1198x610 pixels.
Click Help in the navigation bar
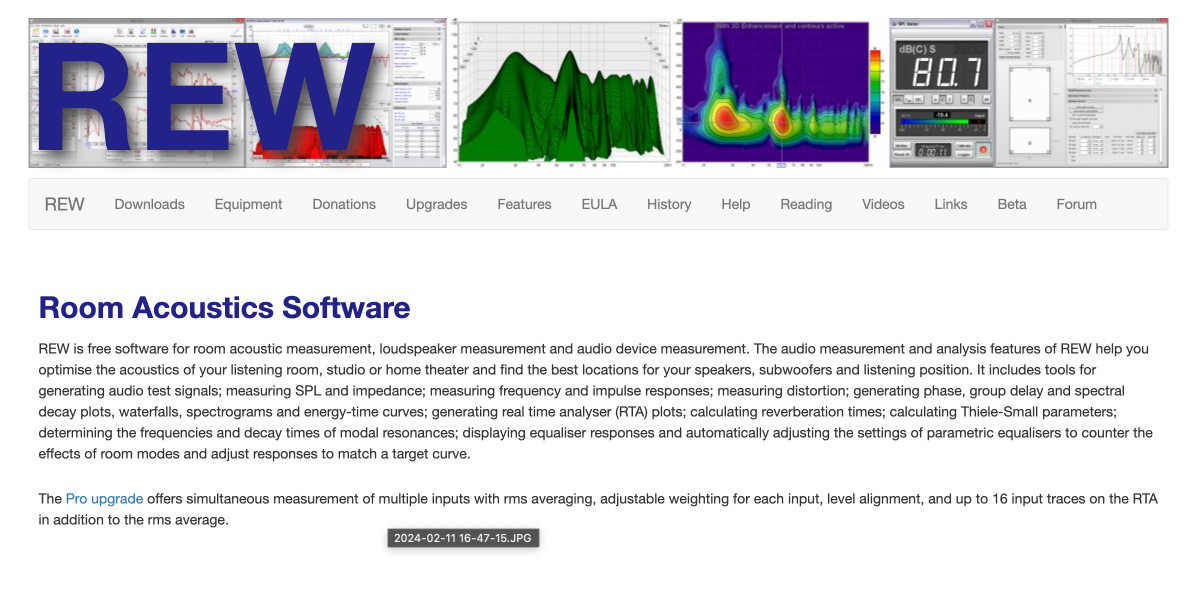(736, 204)
